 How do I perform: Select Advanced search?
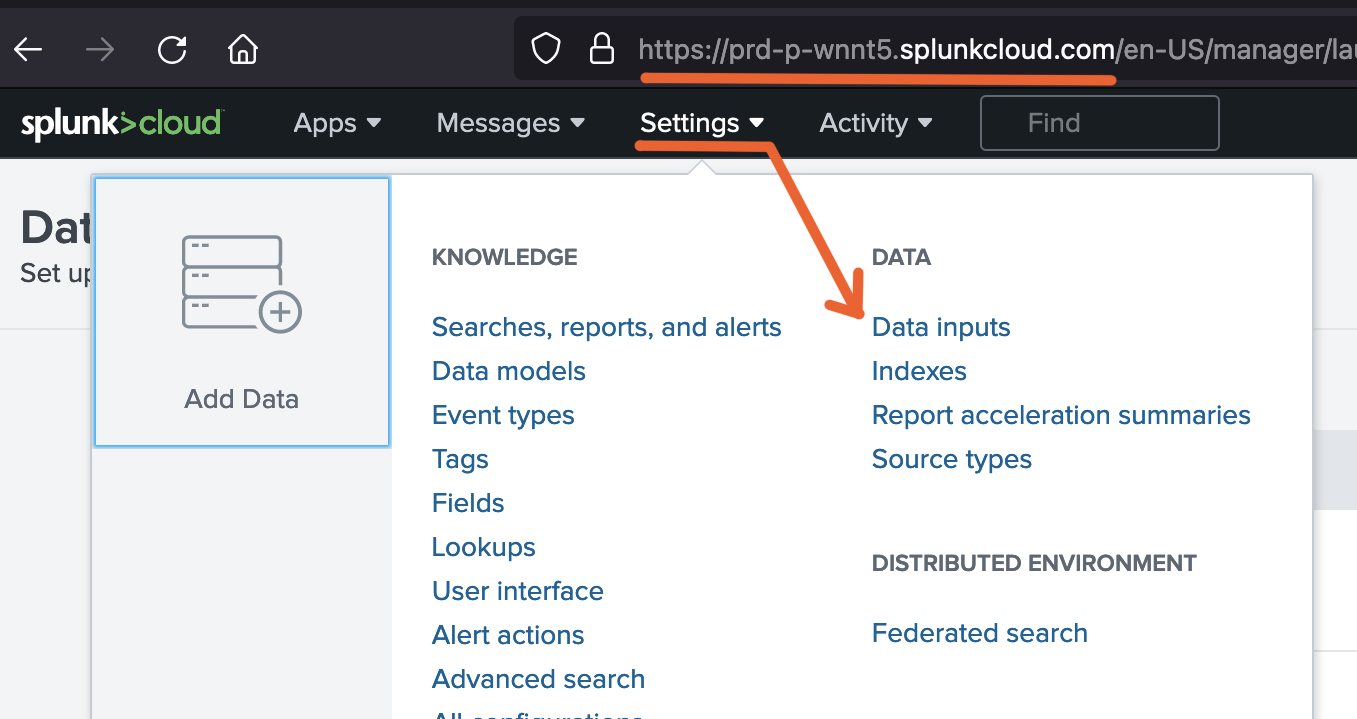(538, 679)
